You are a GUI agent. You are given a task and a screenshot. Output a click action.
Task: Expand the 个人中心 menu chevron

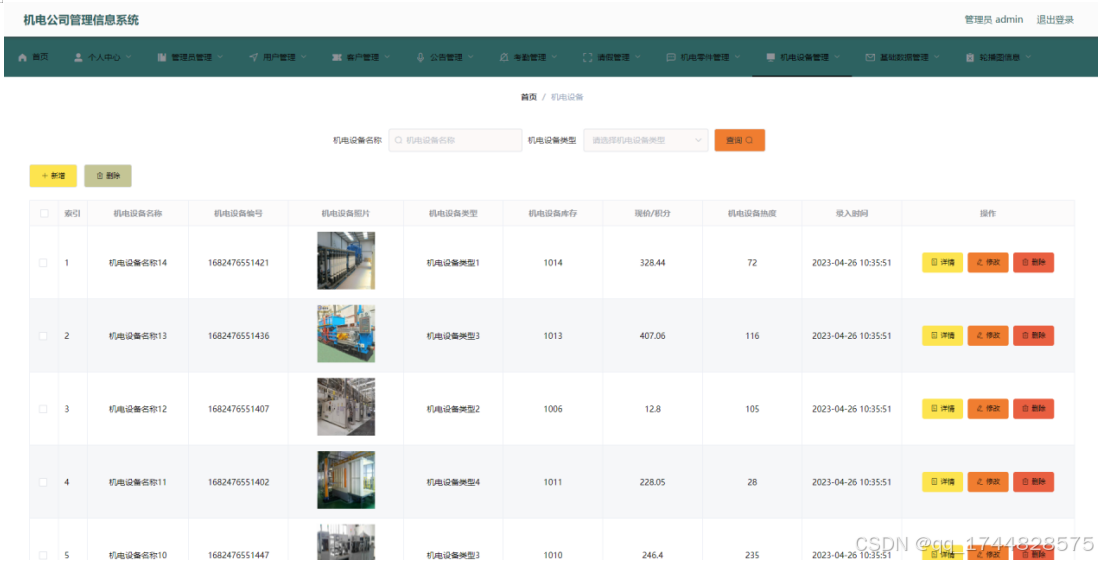click(129, 57)
